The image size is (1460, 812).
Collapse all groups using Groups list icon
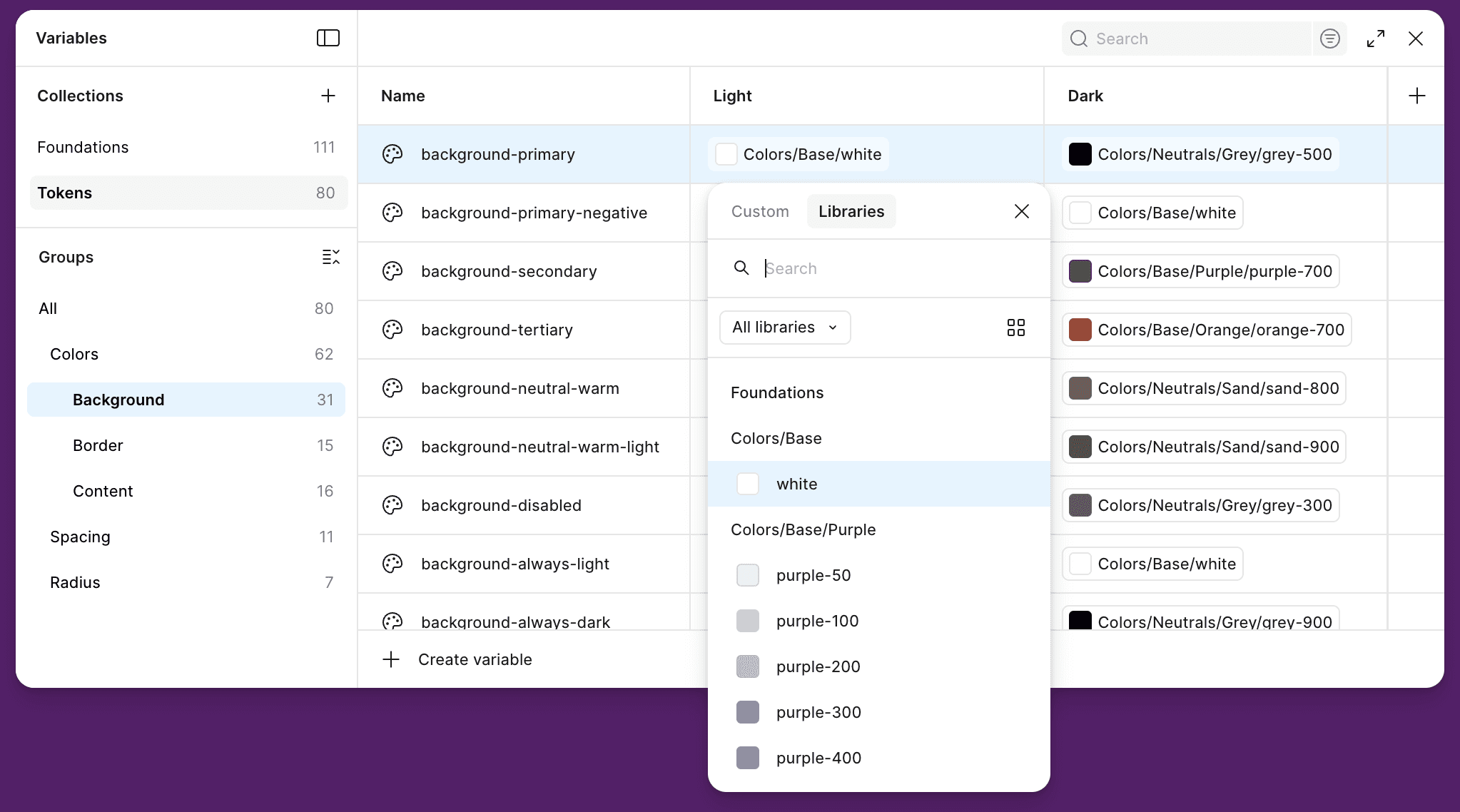[330, 257]
